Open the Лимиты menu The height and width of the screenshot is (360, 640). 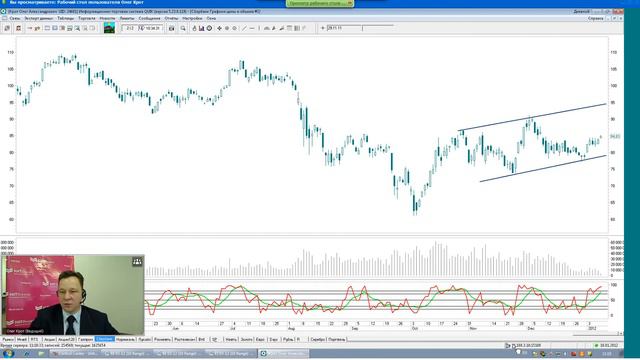click(x=127, y=18)
